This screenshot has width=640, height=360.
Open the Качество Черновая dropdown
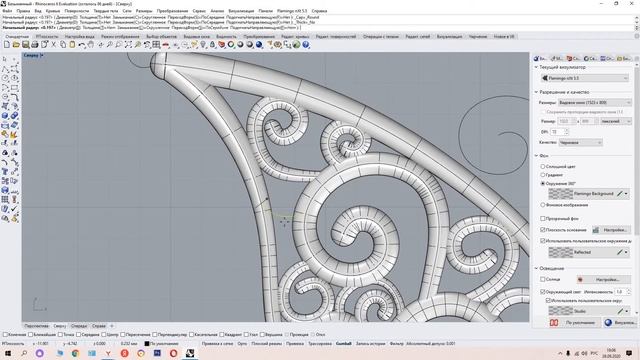click(x=580, y=142)
